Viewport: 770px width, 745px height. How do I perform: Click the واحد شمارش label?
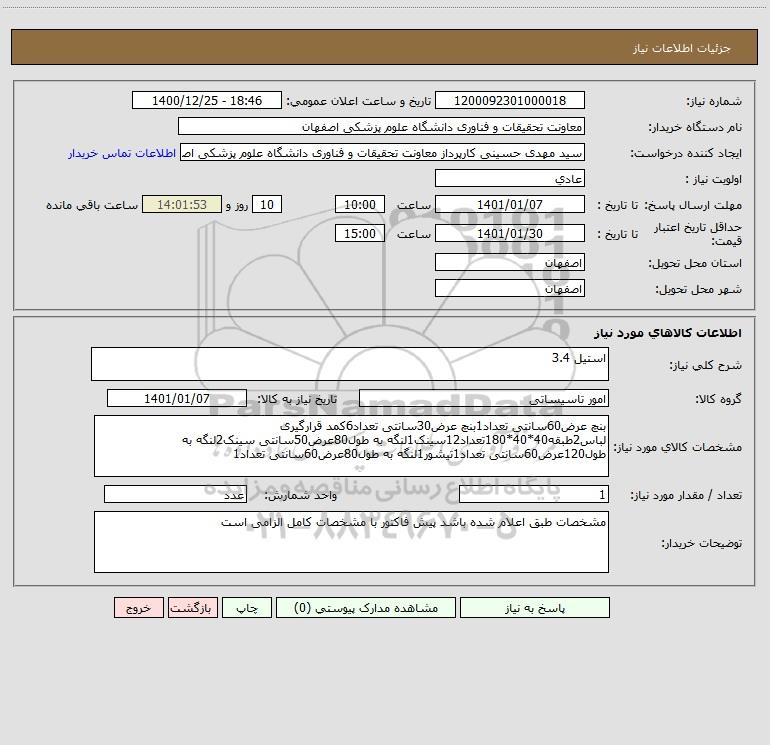[x=301, y=495]
